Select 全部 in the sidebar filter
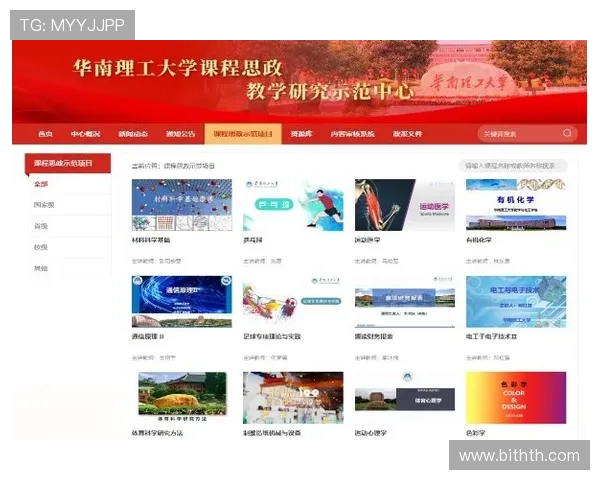The width and height of the screenshot is (600, 480). pyautogui.click(x=41, y=184)
